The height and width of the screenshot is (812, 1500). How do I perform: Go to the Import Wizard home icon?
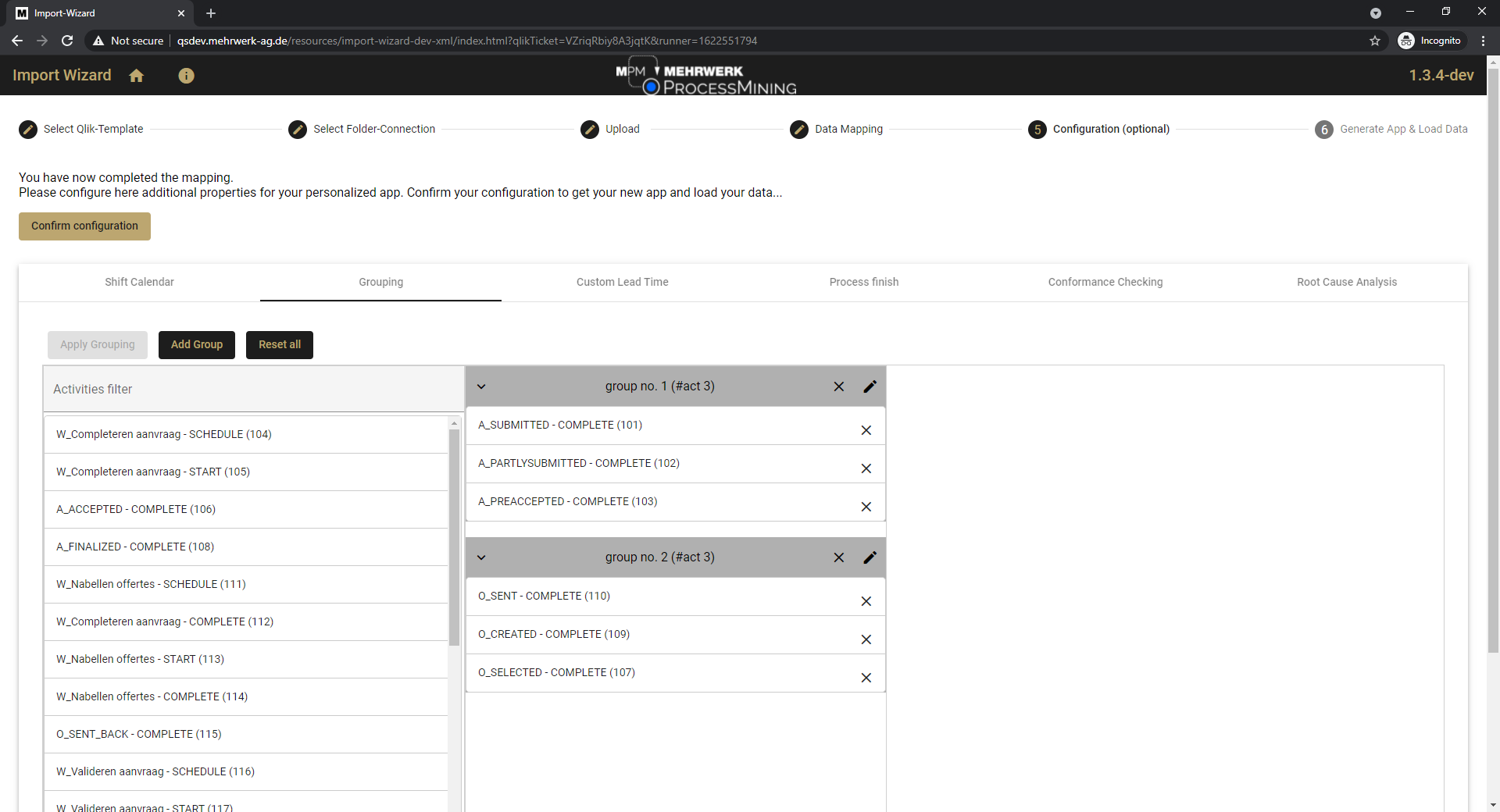pyautogui.click(x=137, y=76)
